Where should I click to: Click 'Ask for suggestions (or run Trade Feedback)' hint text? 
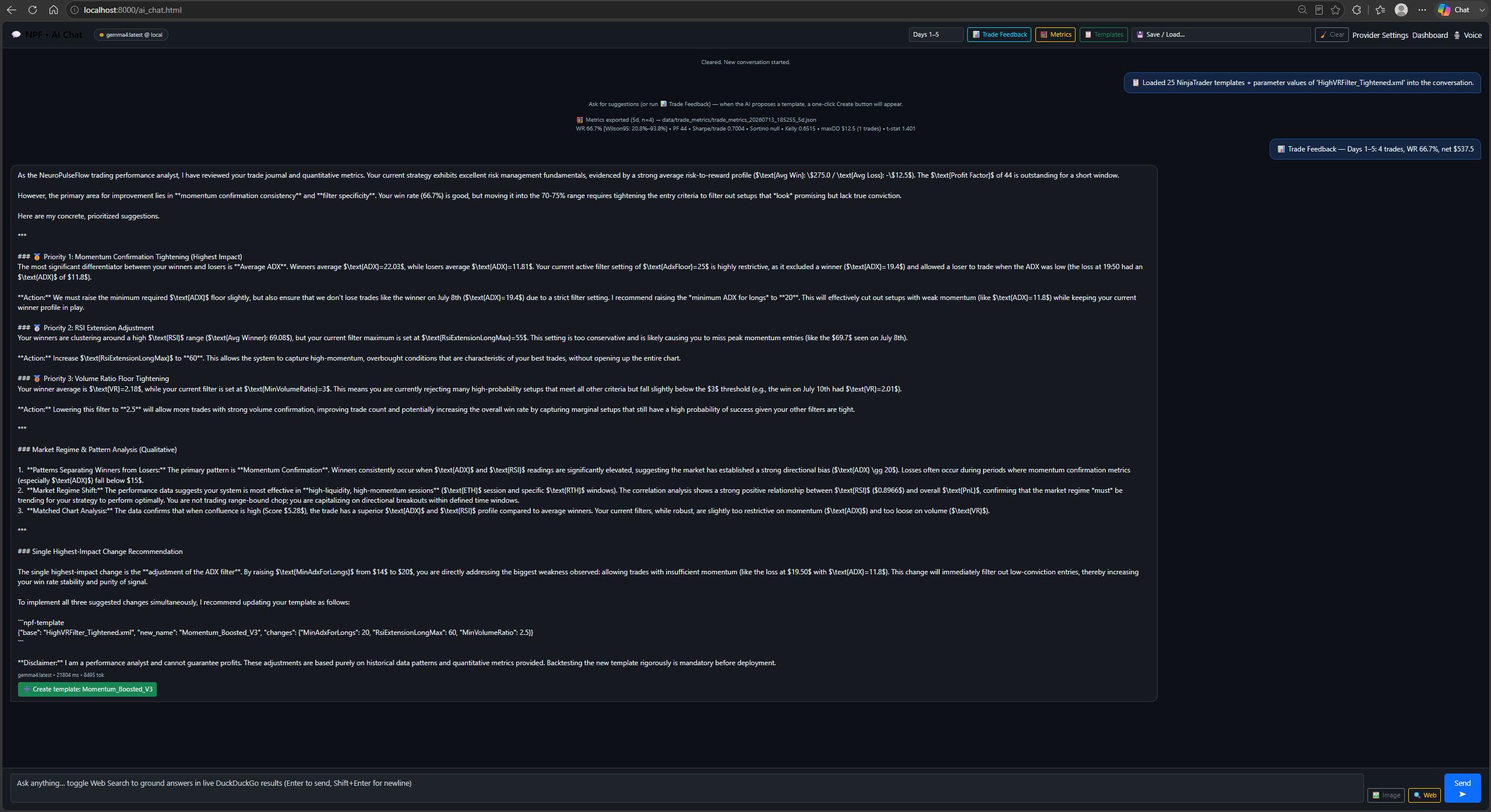coord(746,104)
